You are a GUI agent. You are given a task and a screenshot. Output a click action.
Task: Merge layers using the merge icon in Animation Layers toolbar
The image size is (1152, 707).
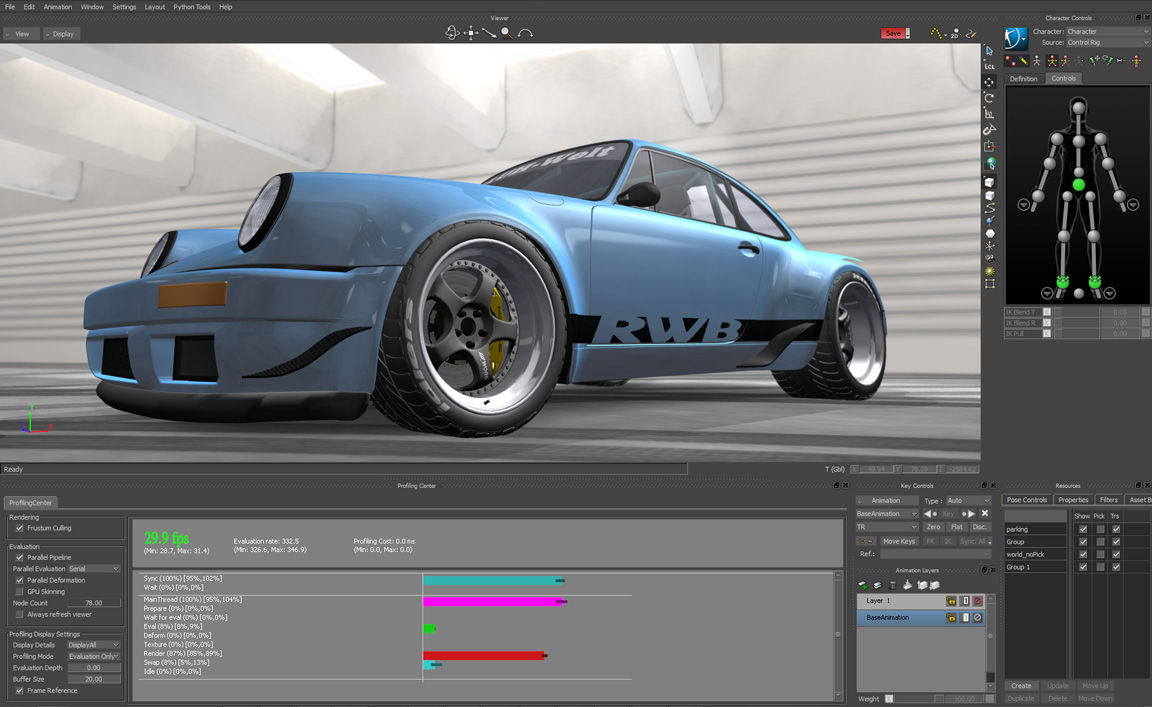pos(878,585)
